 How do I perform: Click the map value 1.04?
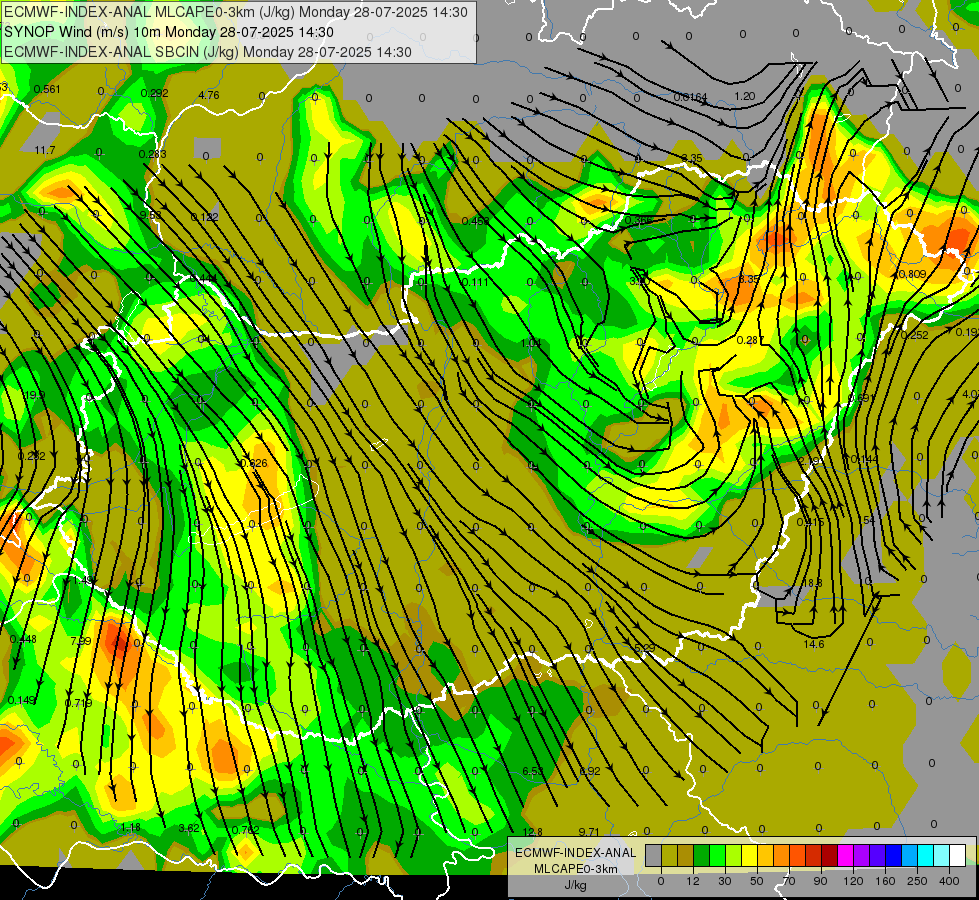531,344
